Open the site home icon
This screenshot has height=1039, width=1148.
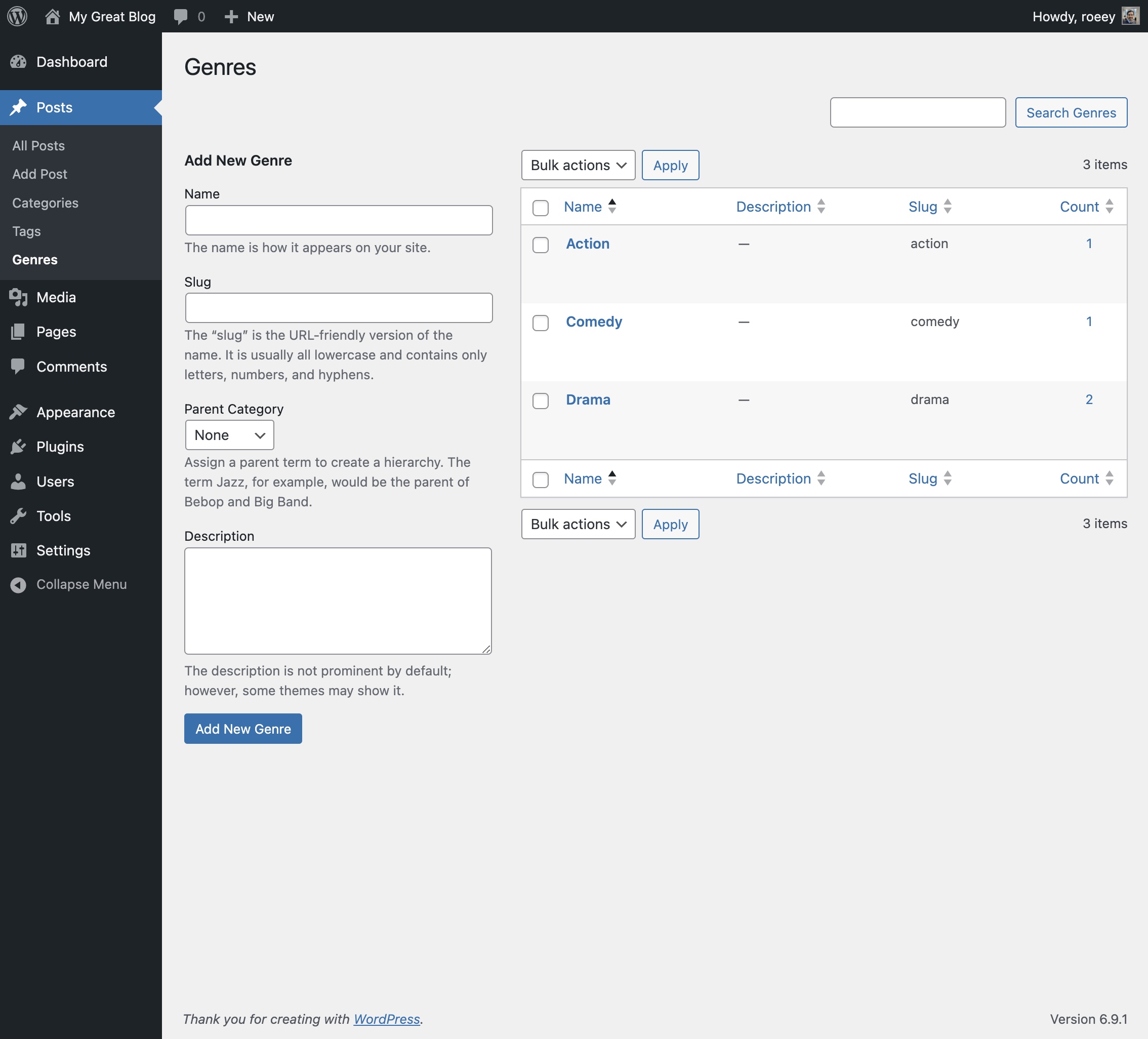pyautogui.click(x=53, y=16)
